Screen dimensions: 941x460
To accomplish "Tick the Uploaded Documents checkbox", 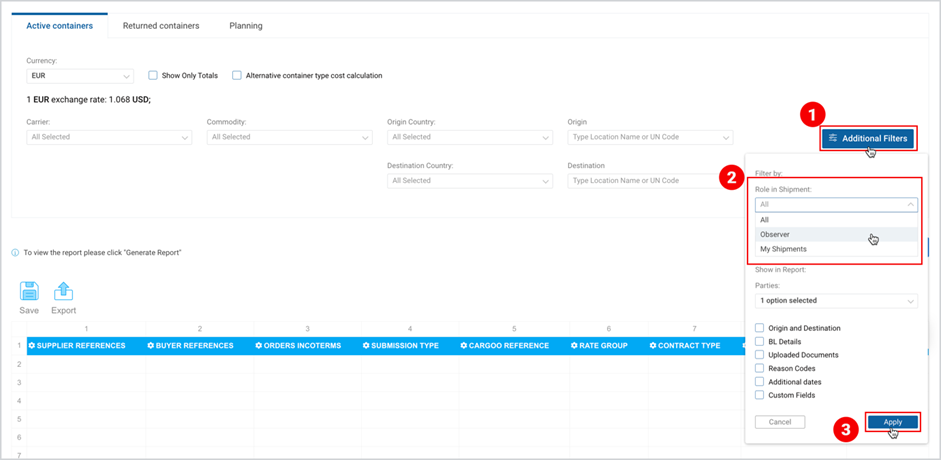I will [x=759, y=355].
